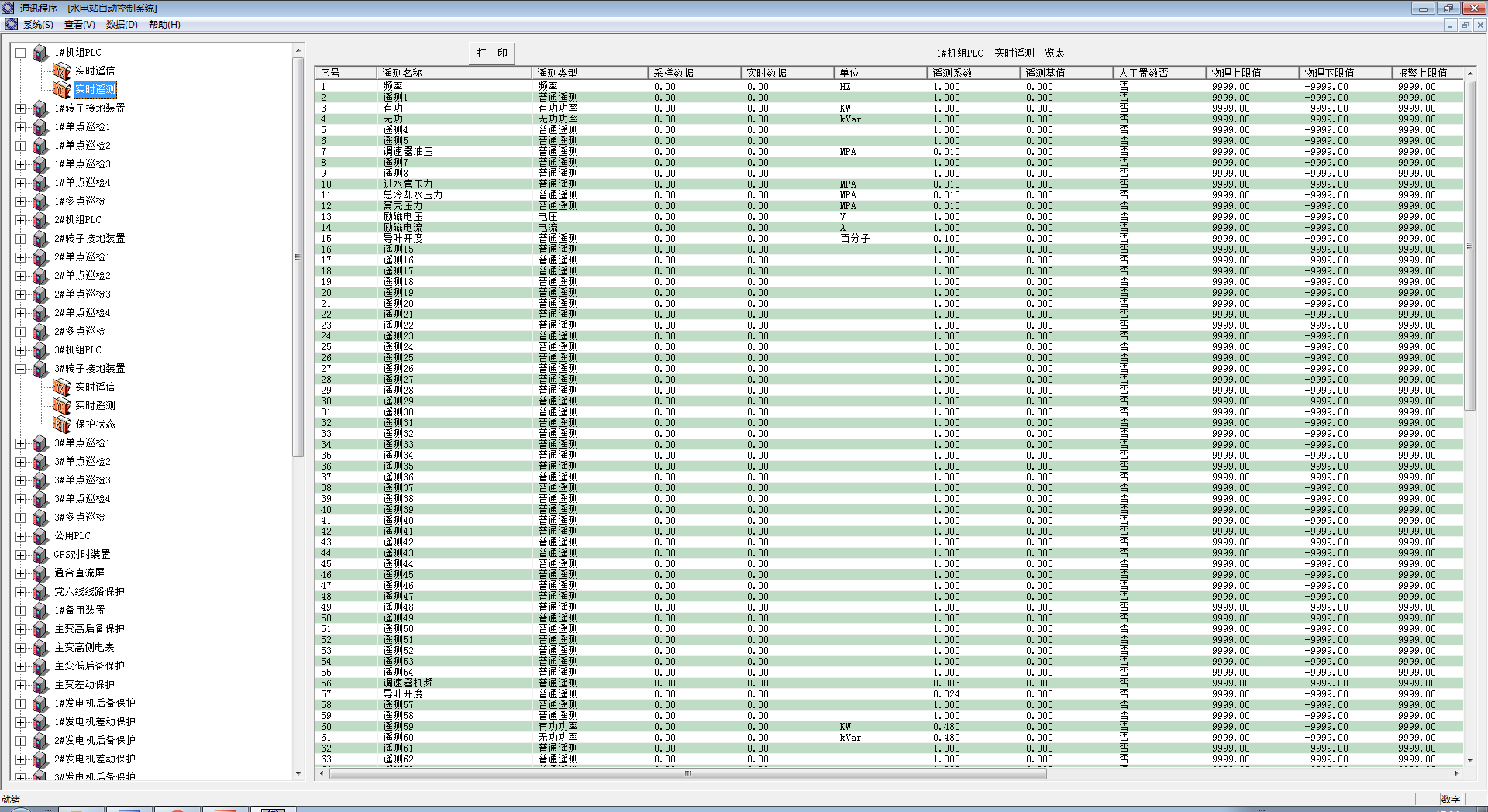
Task: Expand the 1#转子接地装置 tree node
Action: 21,108
